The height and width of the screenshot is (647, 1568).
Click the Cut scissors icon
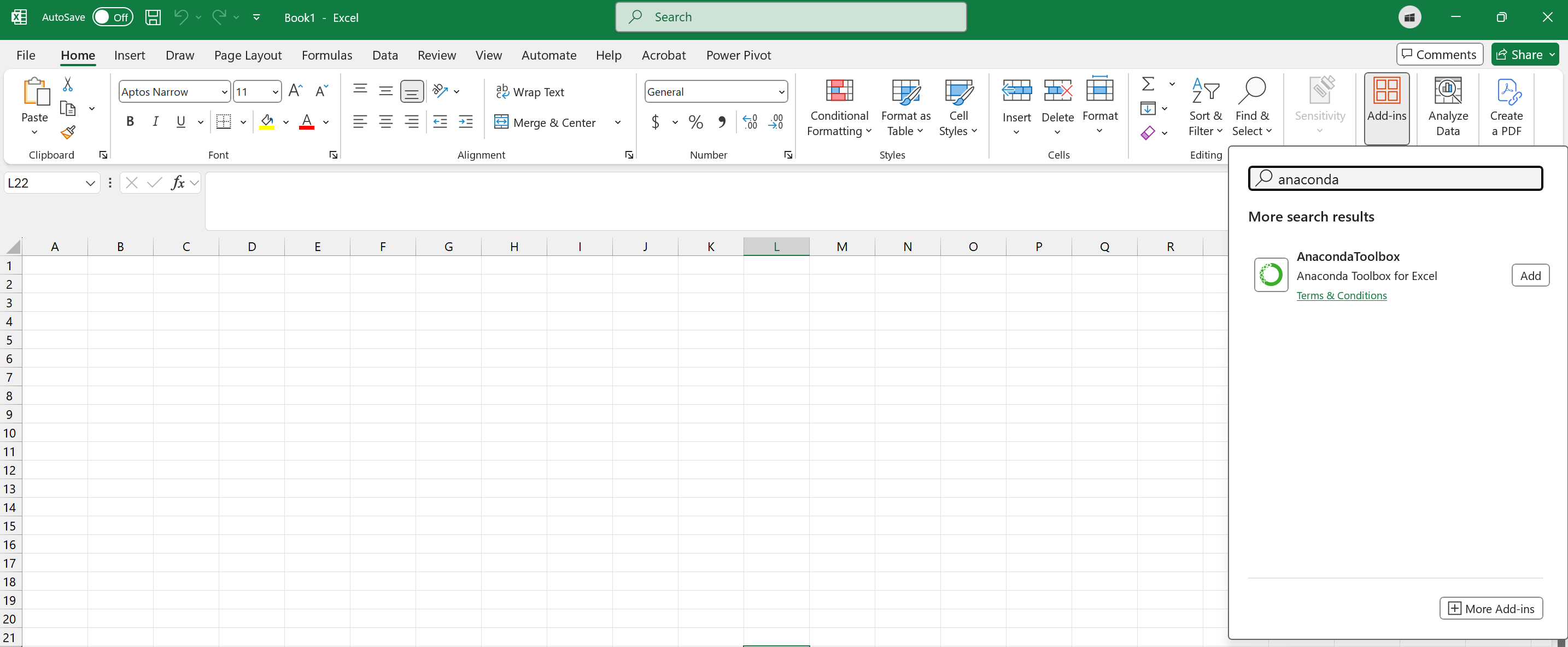tap(68, 84)
